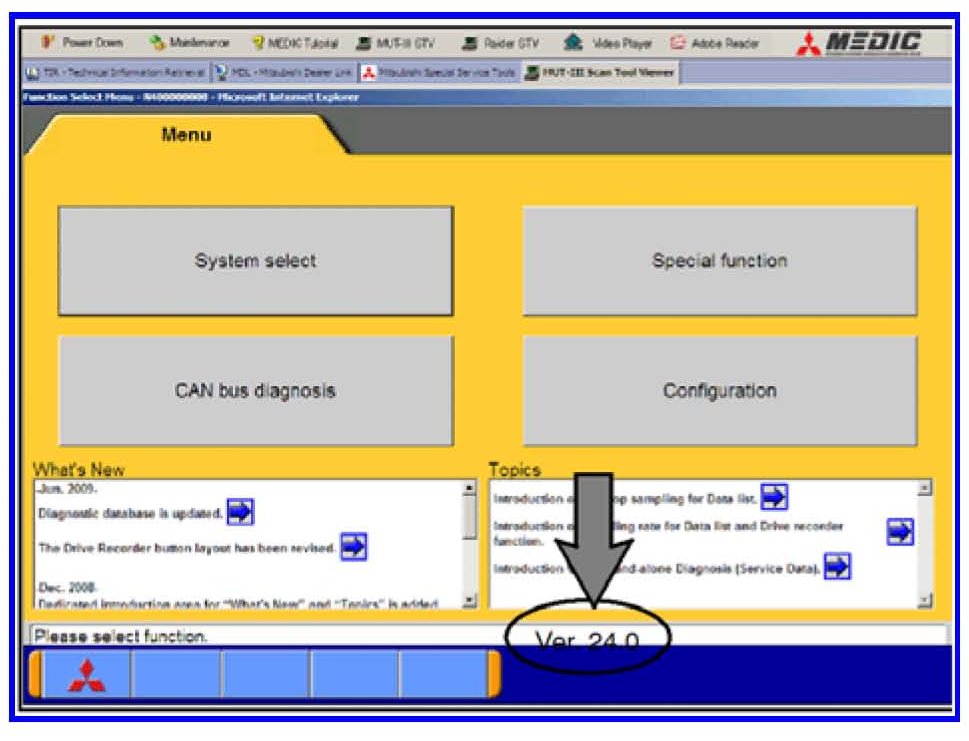Click the Special function button
Viewport: 969px width, 741px height.
coord(719,261)
